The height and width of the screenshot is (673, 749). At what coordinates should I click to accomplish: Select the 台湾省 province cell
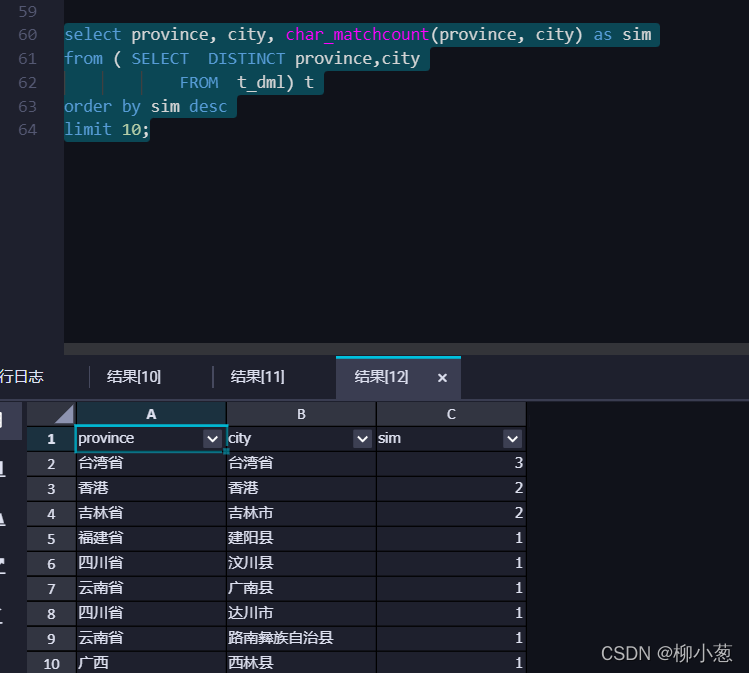(x=151, y=463)
